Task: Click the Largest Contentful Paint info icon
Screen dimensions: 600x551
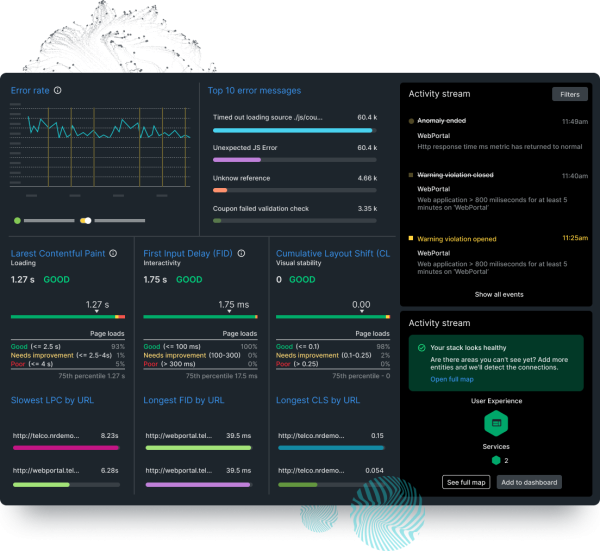Action: click(x=113, y=254)
